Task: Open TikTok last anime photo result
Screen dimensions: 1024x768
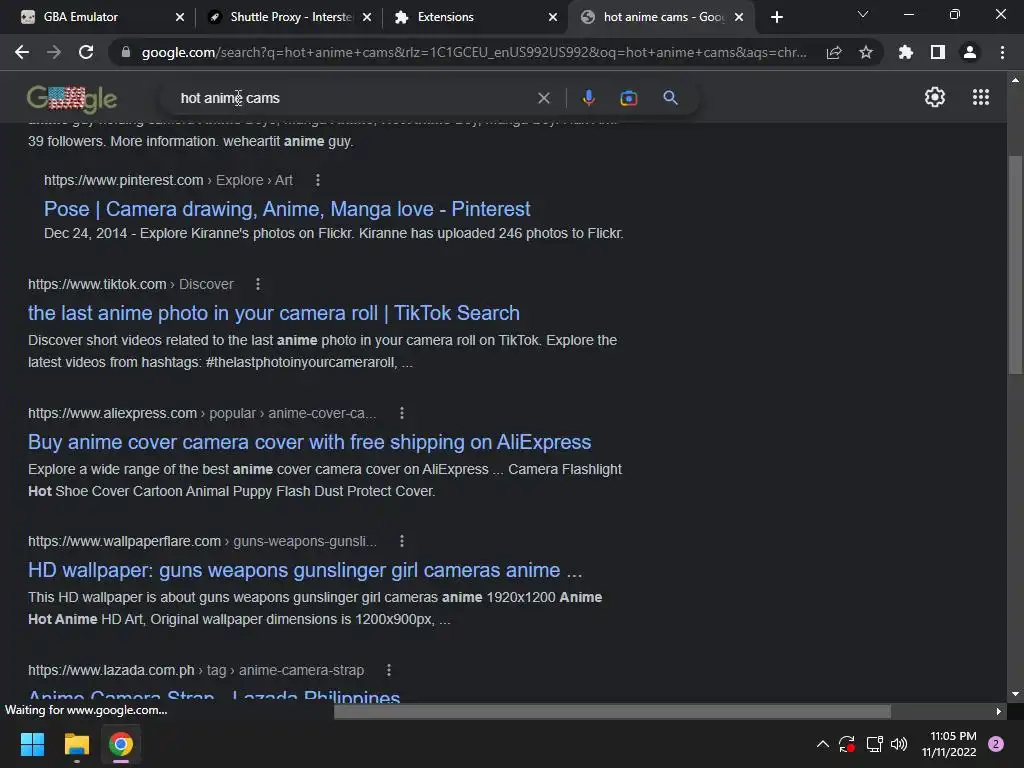Action: coord(274,313)
